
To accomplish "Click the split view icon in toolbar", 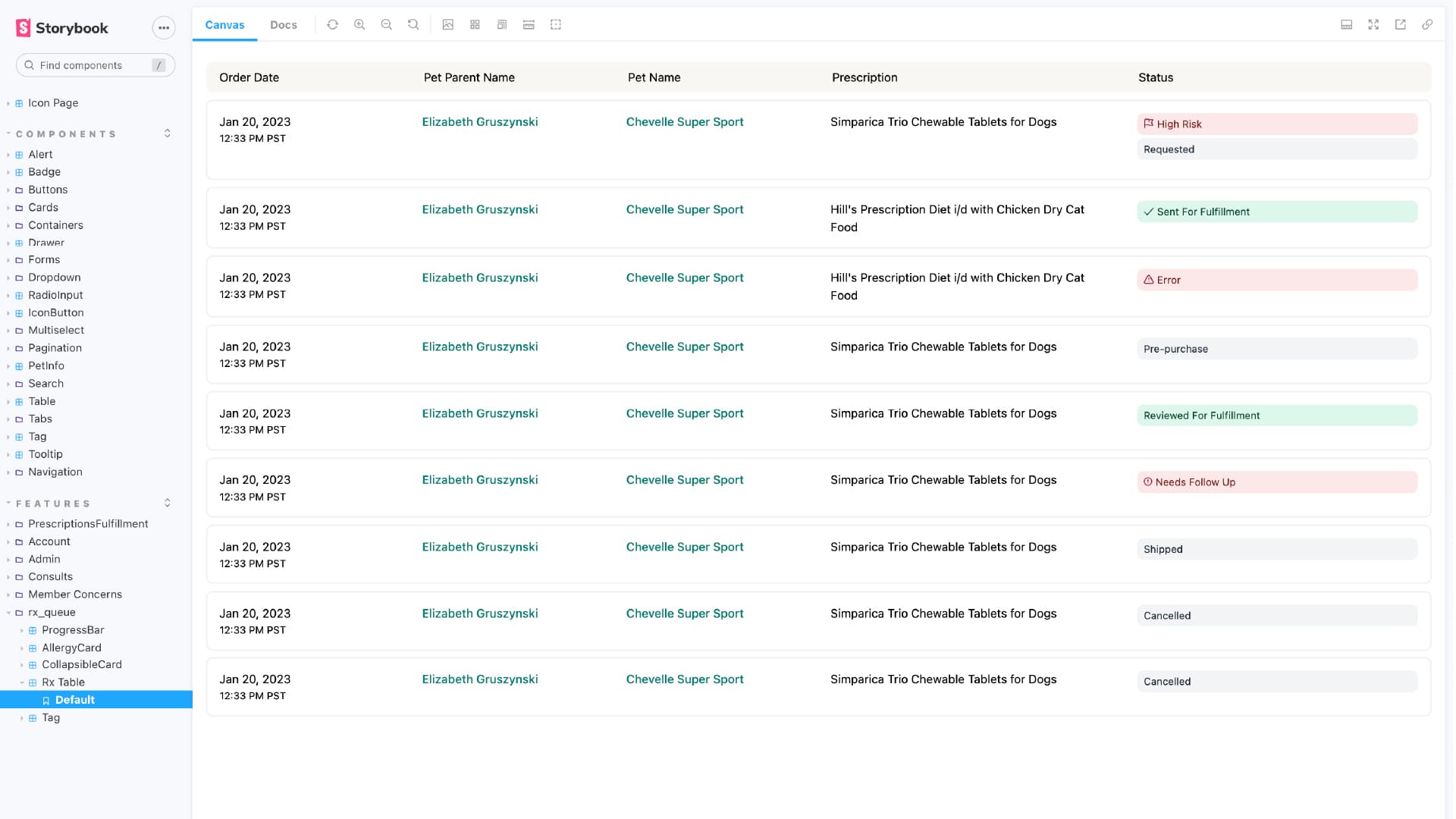I will [1346, 24].
